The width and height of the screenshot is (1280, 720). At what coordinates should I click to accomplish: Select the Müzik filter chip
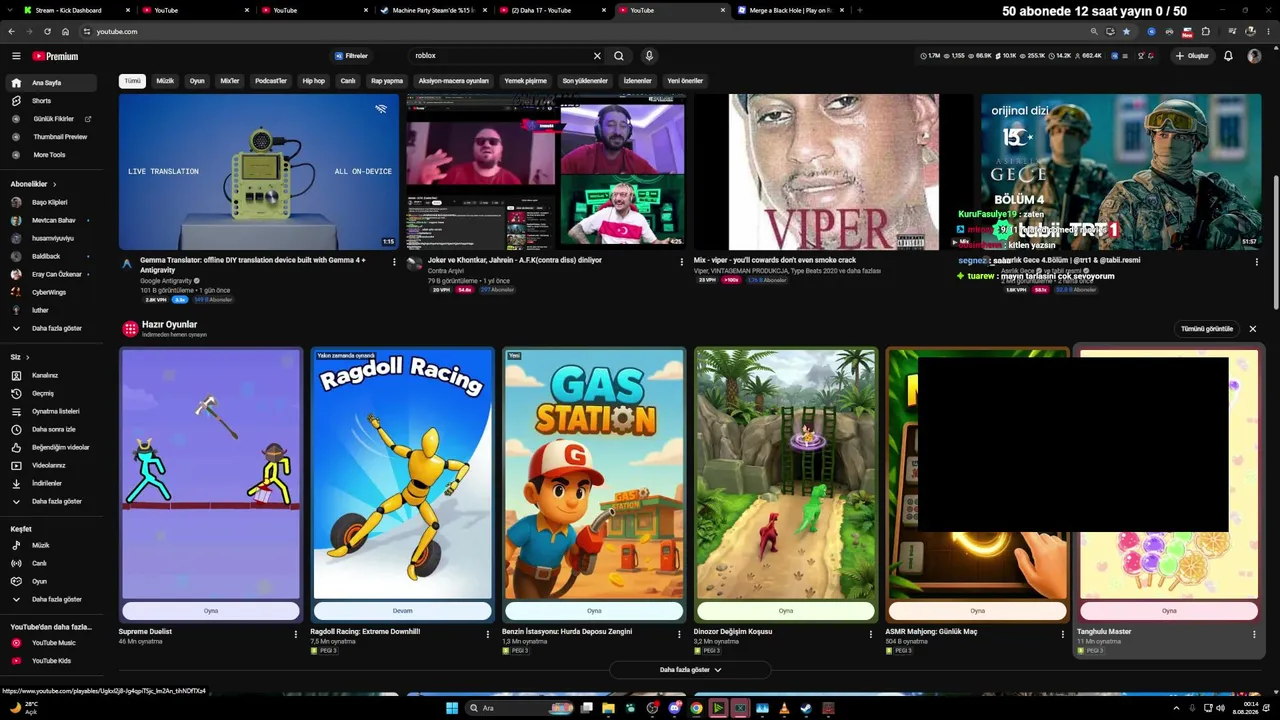coord(165,81)
